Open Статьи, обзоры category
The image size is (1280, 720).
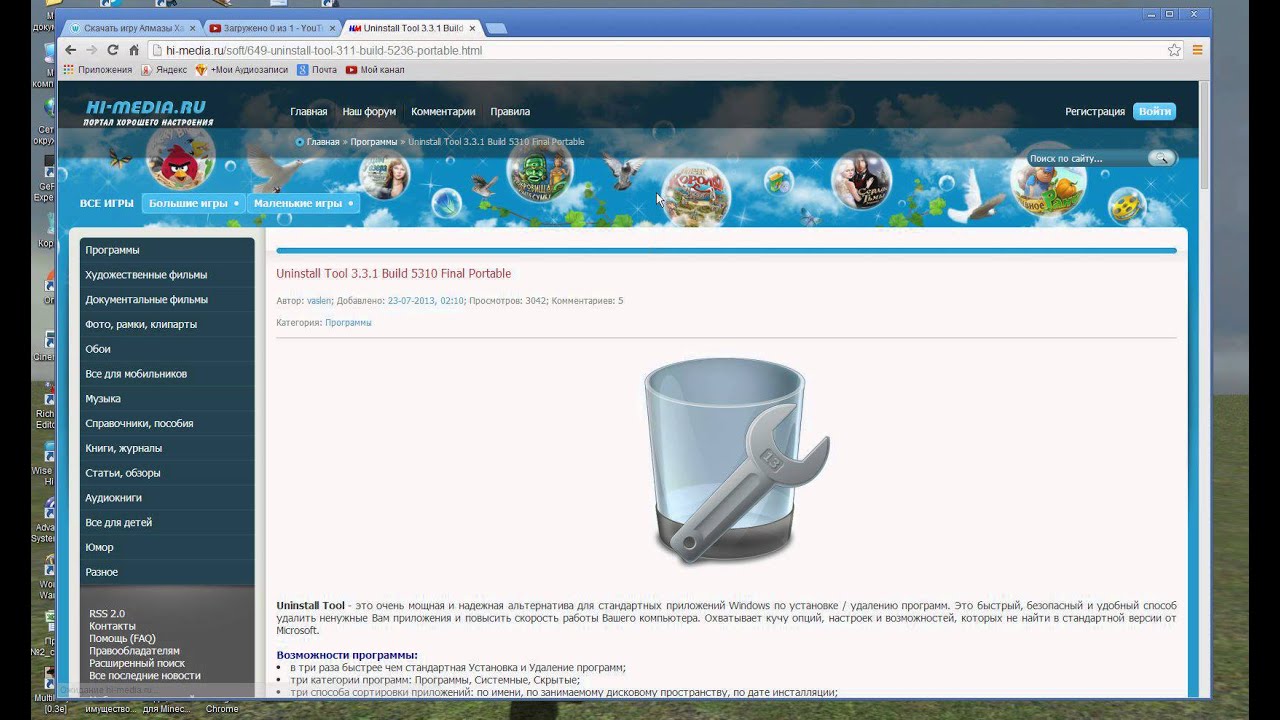coord(167,473)
